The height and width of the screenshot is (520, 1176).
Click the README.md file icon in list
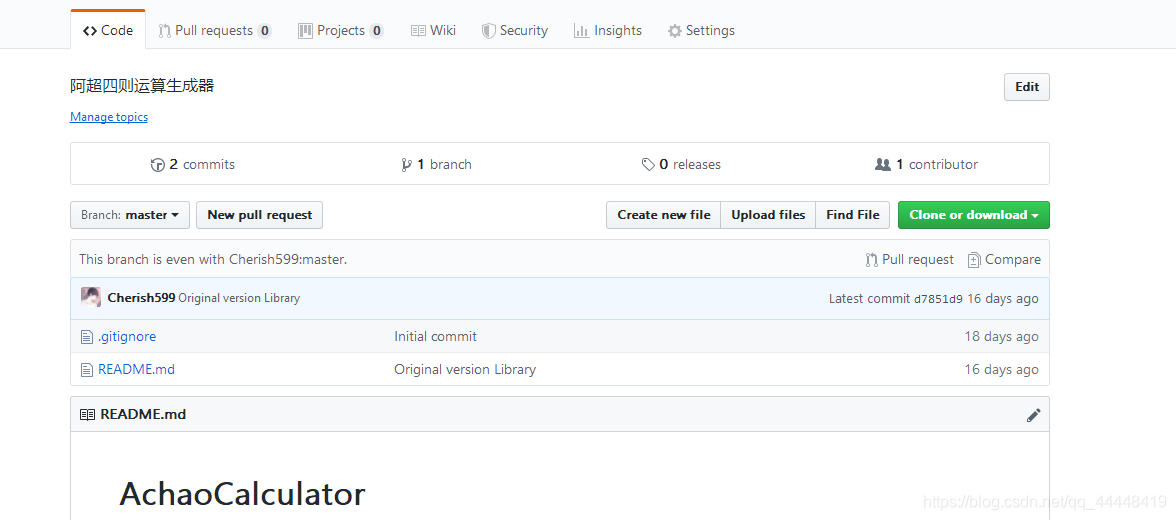87,370
